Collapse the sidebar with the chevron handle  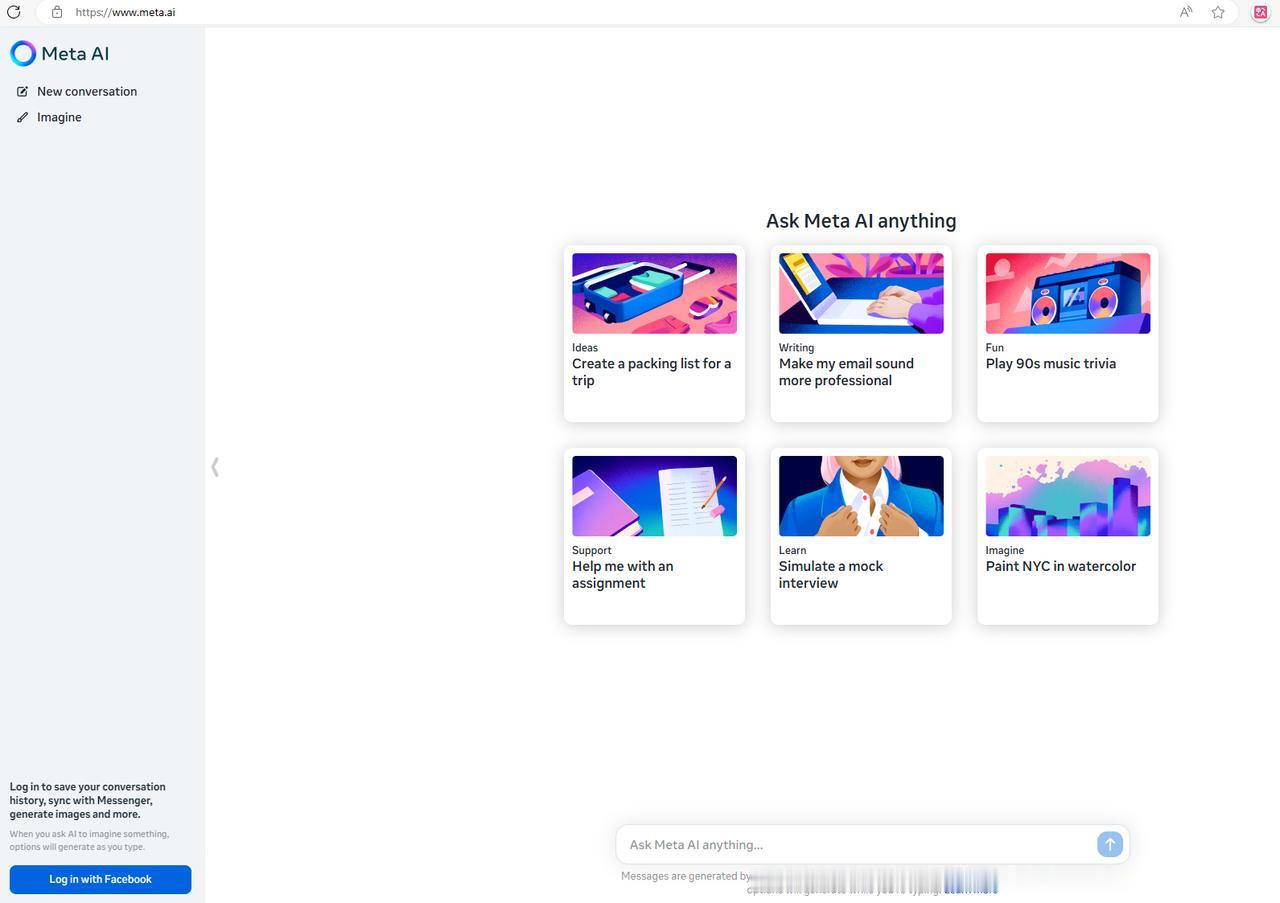[x=215, y=467]
